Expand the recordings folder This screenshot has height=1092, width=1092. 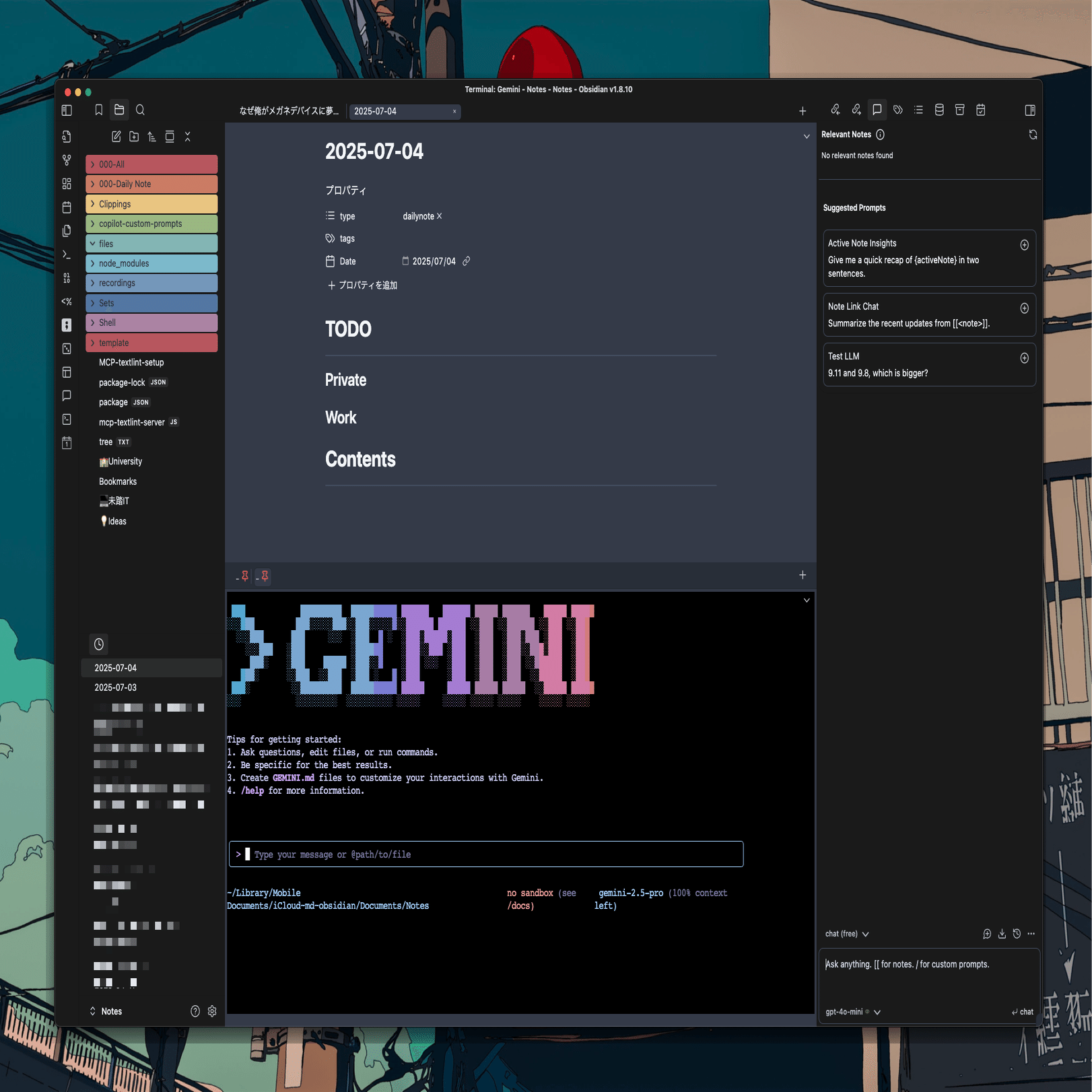[151, 283]
